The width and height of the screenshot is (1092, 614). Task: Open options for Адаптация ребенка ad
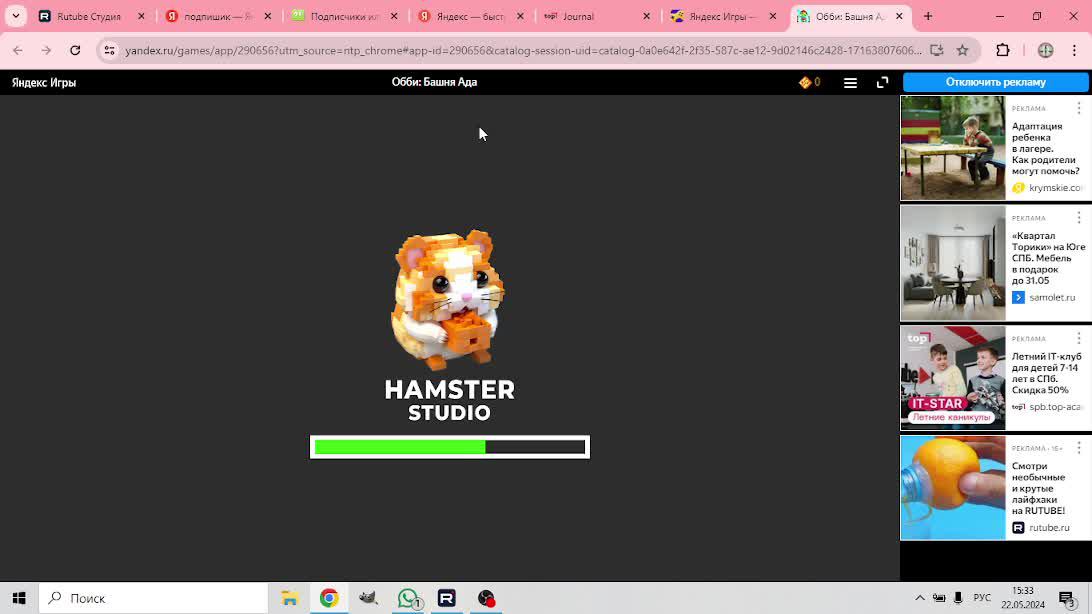click(1079, 108)
